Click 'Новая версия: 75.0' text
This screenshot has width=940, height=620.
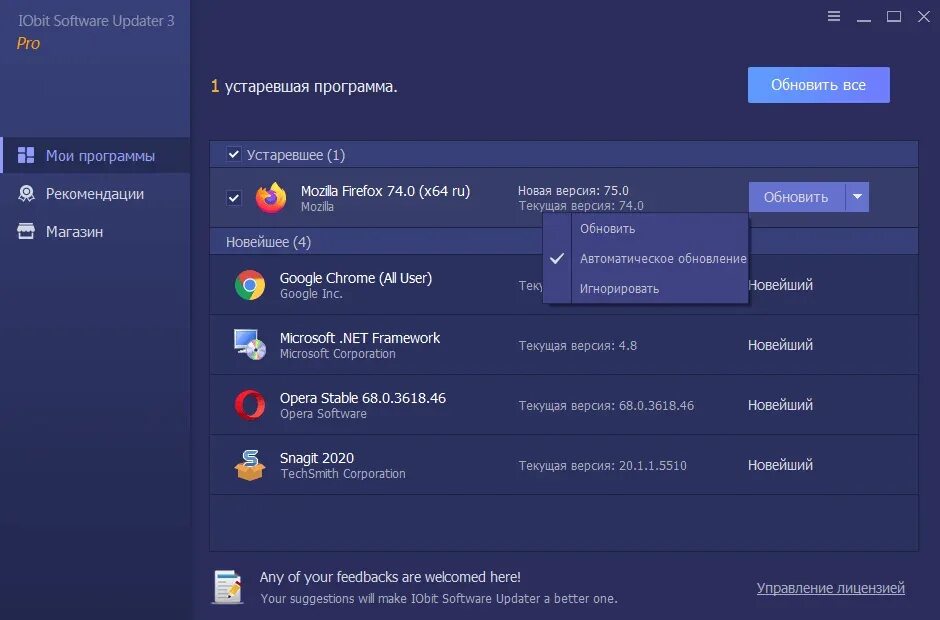pos(573,190)
